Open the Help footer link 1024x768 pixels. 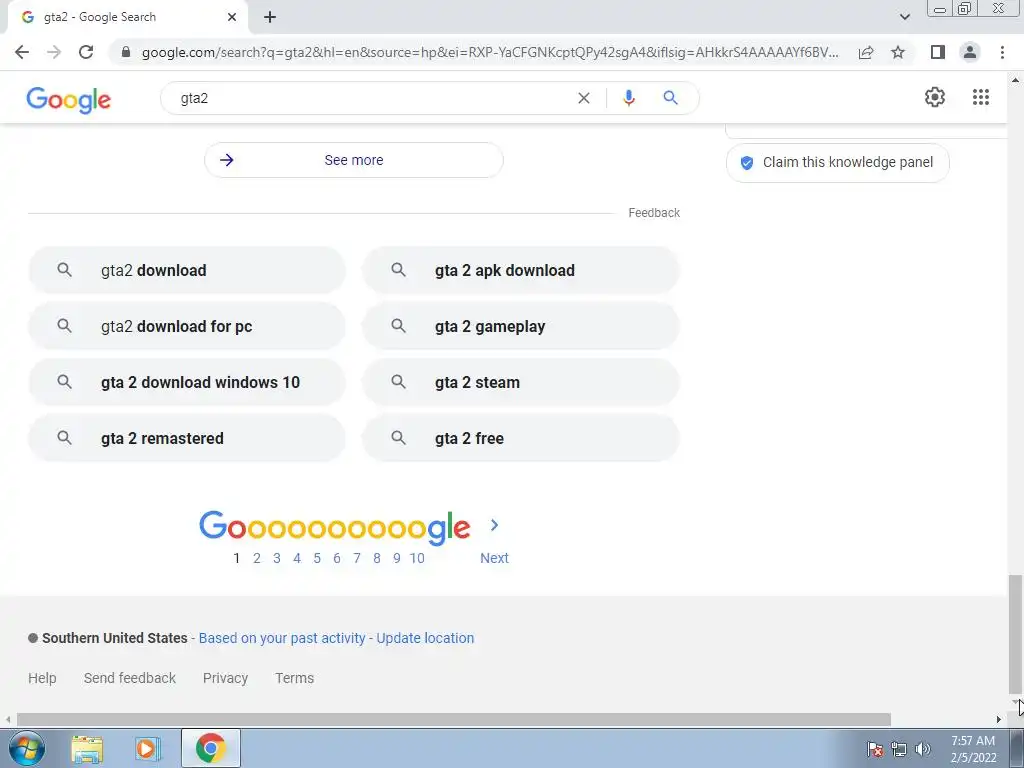(42, 679)
